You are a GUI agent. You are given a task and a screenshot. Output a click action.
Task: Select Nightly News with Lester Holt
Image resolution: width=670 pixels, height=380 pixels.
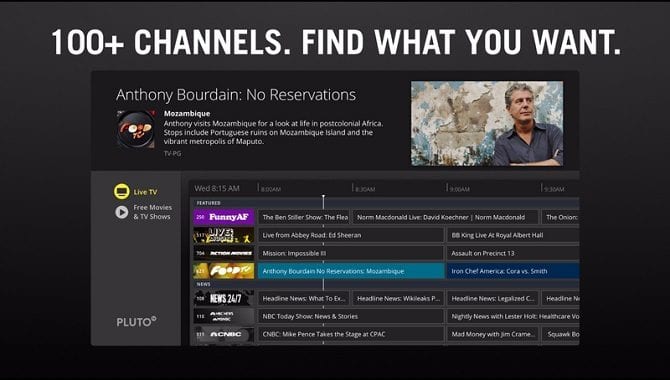(513, 316)
